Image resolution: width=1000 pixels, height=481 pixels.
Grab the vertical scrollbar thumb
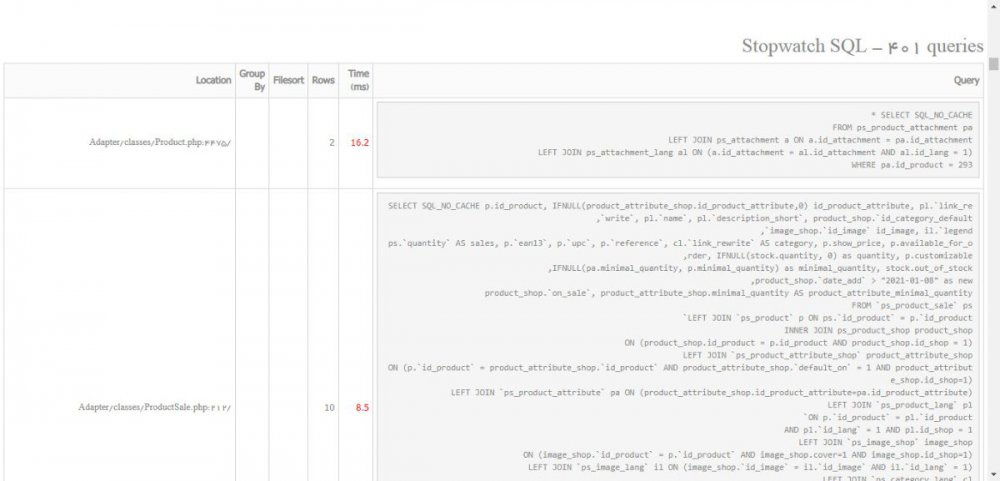pos(993,64)
